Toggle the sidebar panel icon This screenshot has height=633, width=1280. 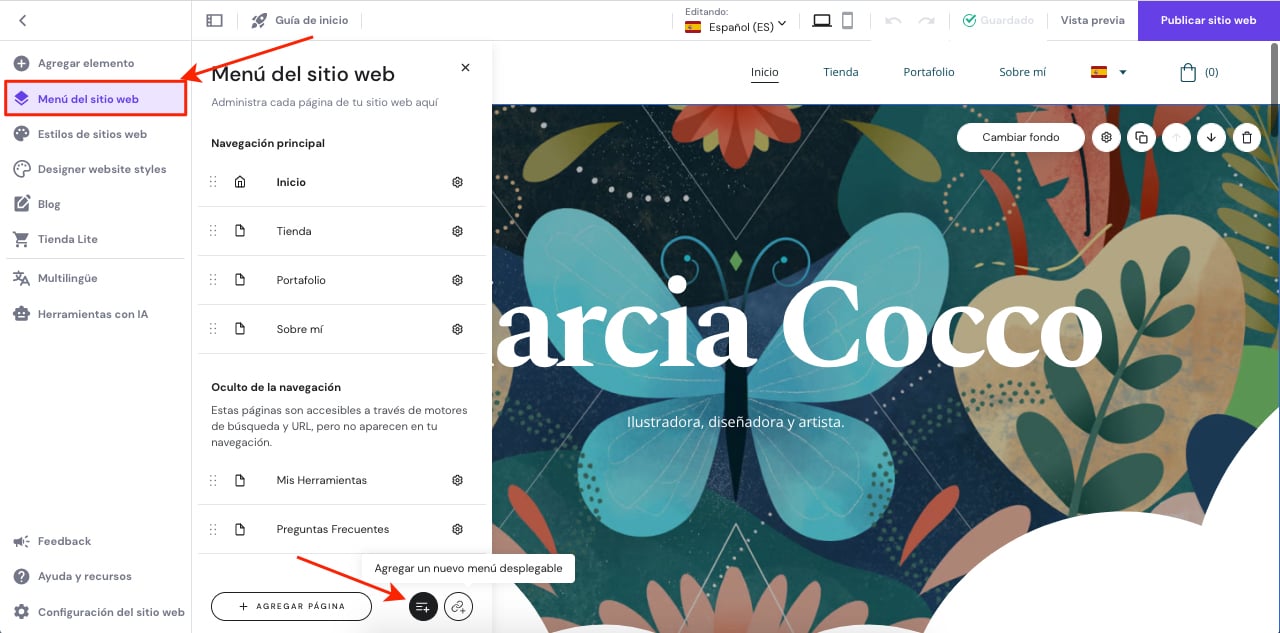click(x=214, y=20)
